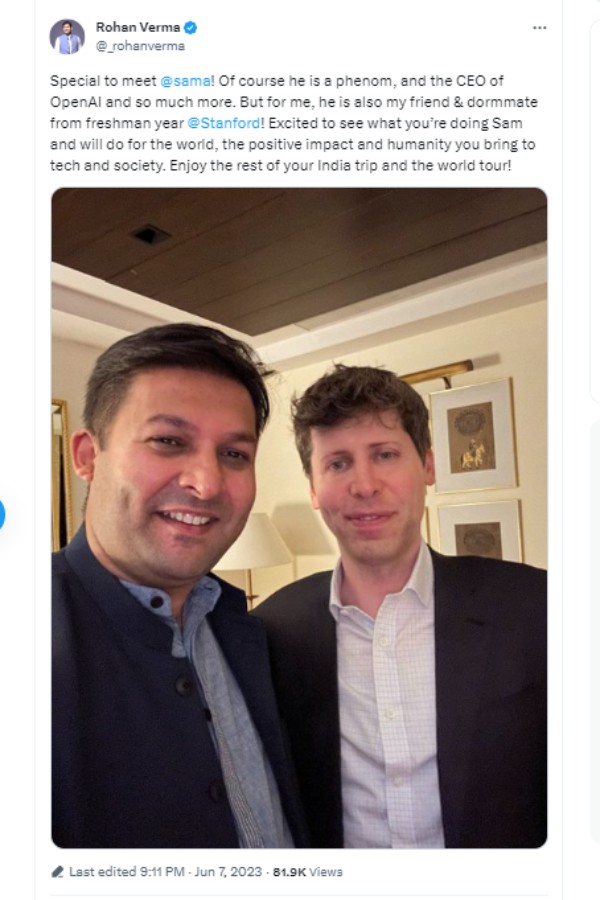600x900 pixels.
Task: Click Rohan Verma's profile avatar
Action: (67, 36)
